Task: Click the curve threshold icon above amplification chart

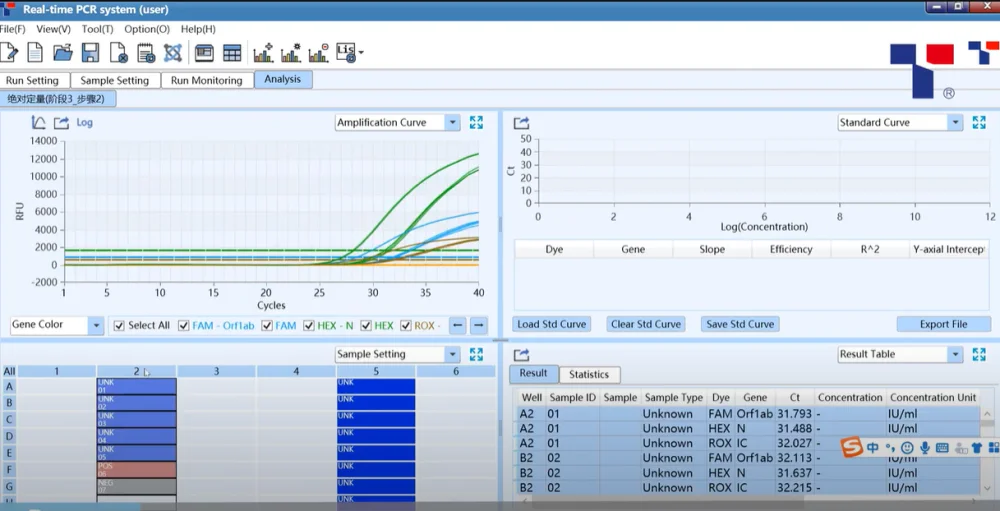Action: pos(38,122)
